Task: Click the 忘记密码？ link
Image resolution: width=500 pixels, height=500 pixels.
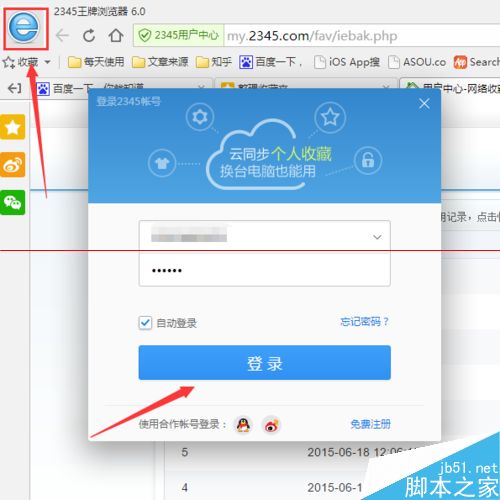Action: point(365,322)
